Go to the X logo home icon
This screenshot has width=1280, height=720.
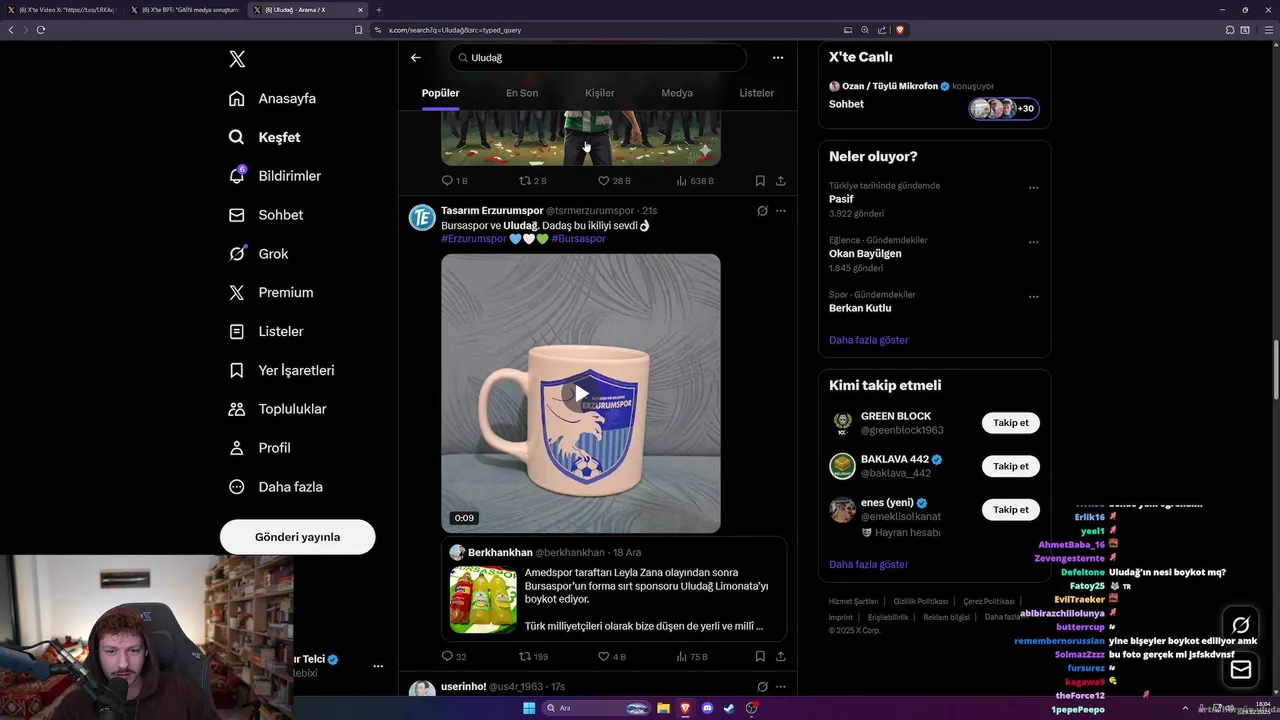(237, 59)
